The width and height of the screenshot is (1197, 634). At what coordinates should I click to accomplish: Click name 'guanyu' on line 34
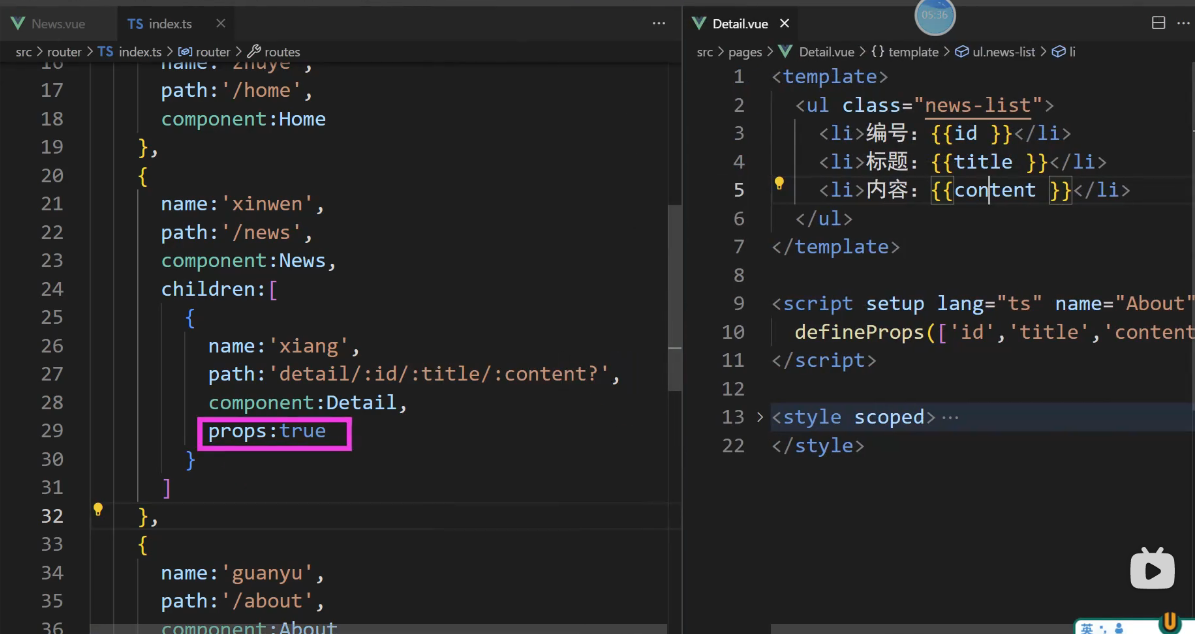tap(266, 573)
